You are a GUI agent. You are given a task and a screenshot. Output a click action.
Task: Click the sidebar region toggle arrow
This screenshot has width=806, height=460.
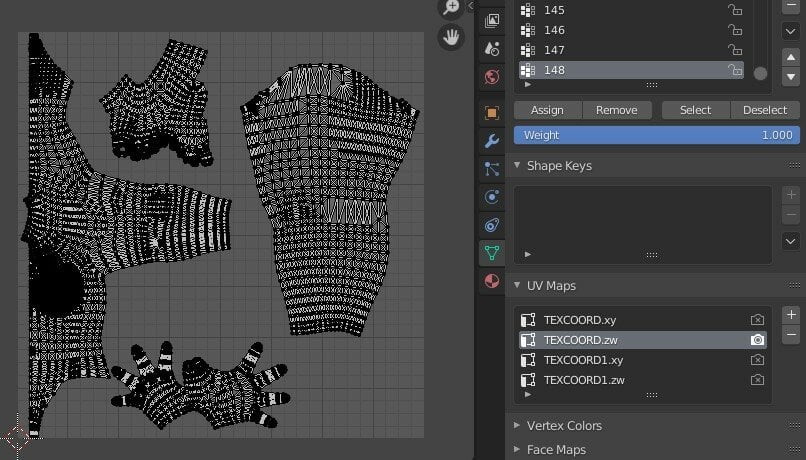(x=470, y=6)
